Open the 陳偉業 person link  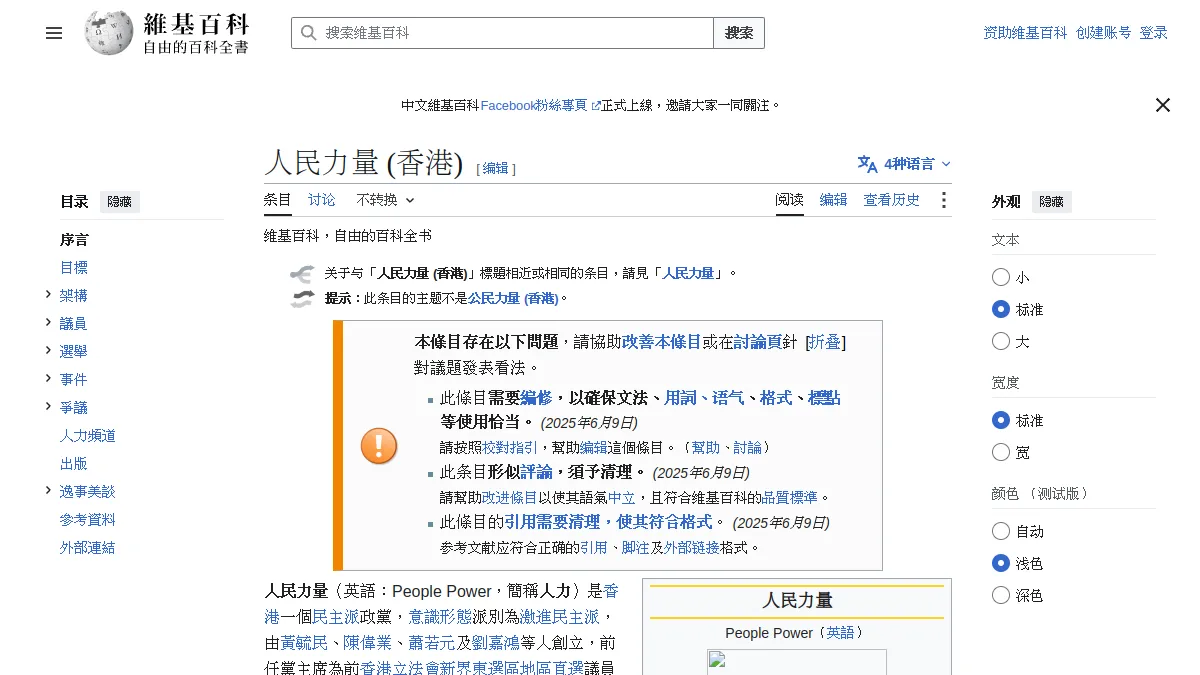pyautogui.click(x=368, y=643)
